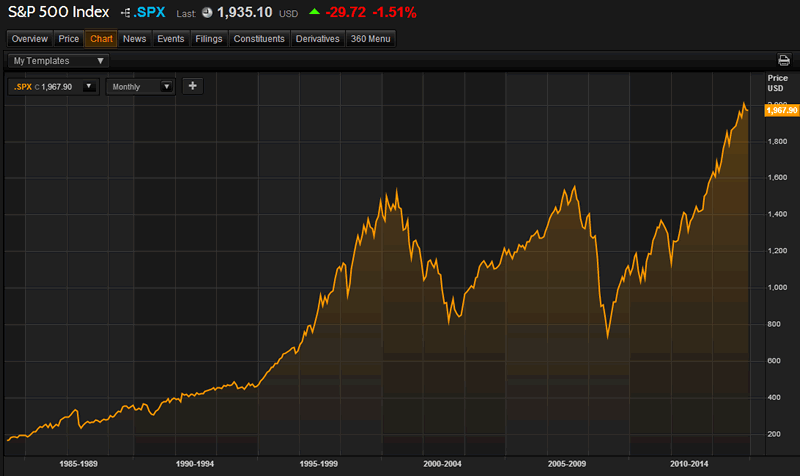Select the Chart tab
800x476 pixels.
point(101,39)
